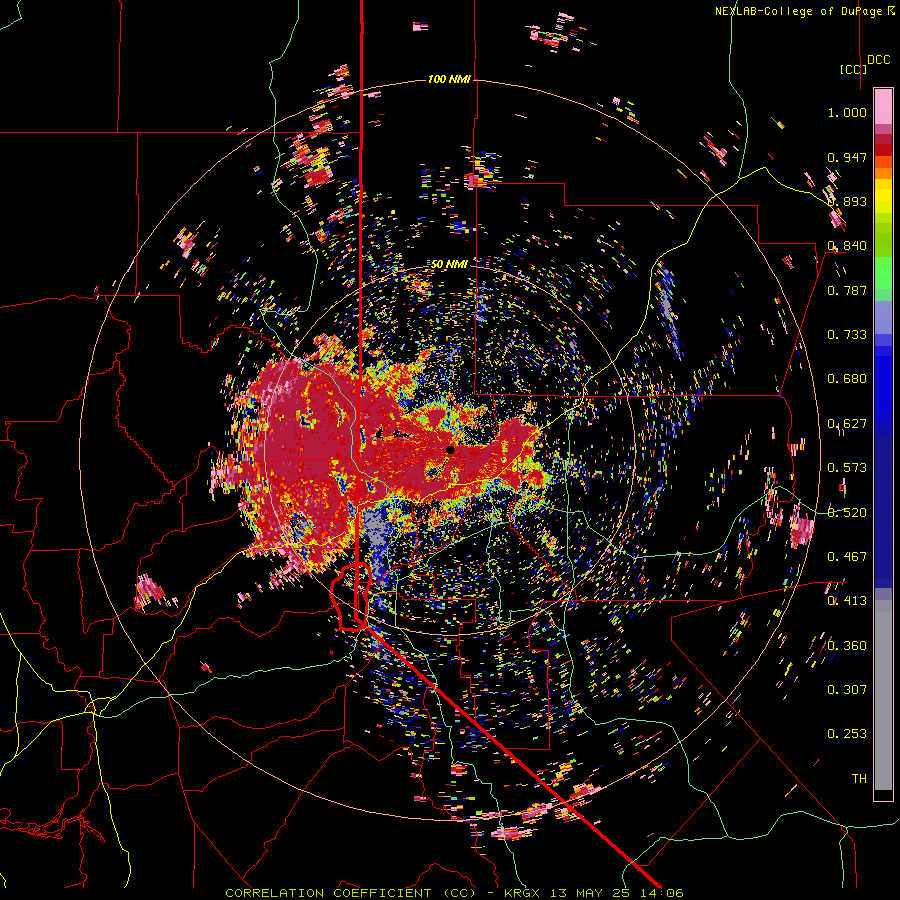This screenshot has width=900, height=900.
Task: Select the 0.840 legend value
Action: click(x=847, y=246)
